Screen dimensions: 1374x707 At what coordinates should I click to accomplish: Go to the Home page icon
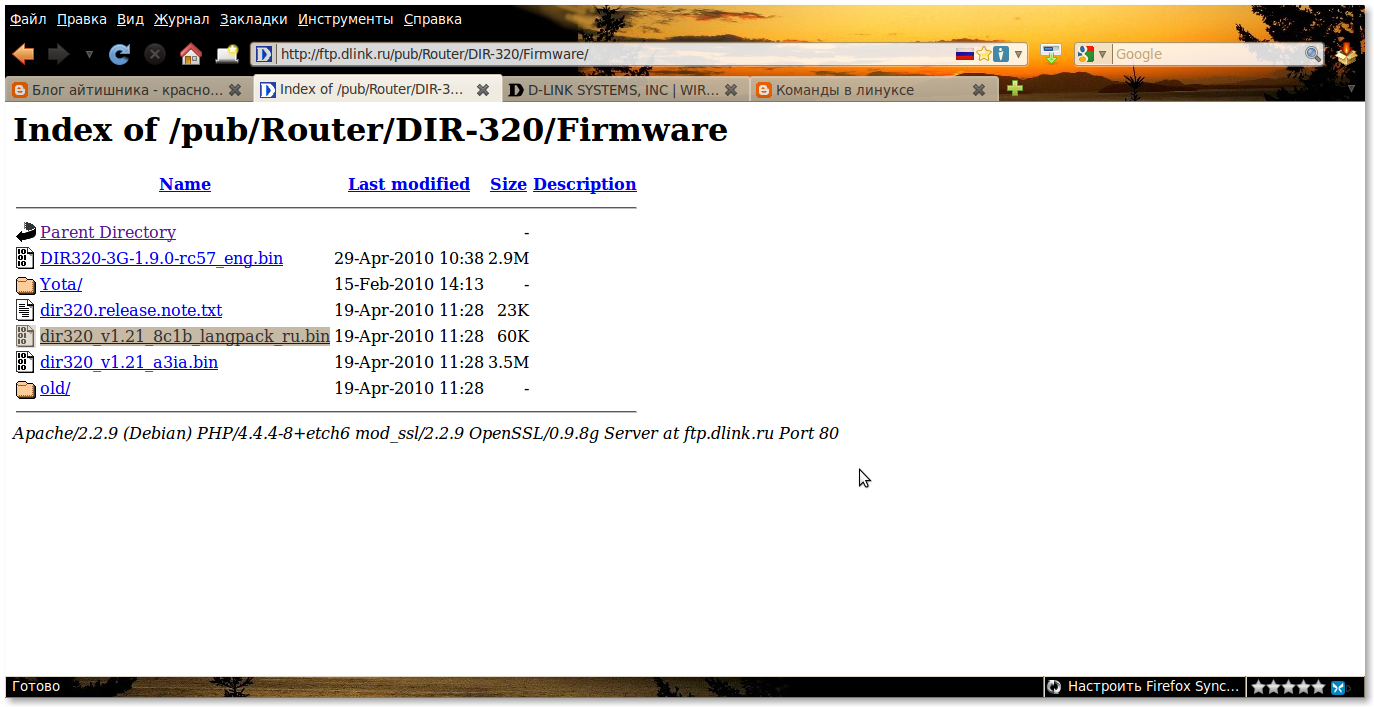[190, 54]
